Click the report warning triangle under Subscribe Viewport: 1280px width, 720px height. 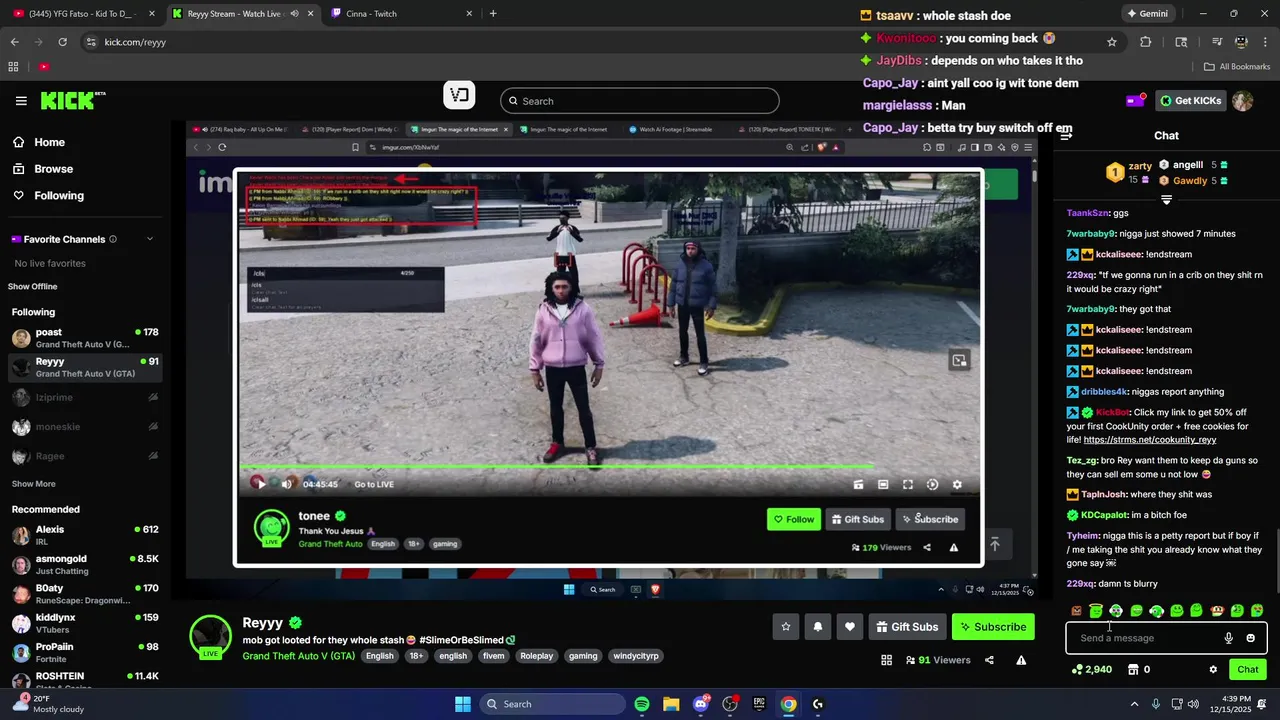[x=1021, y=660]
